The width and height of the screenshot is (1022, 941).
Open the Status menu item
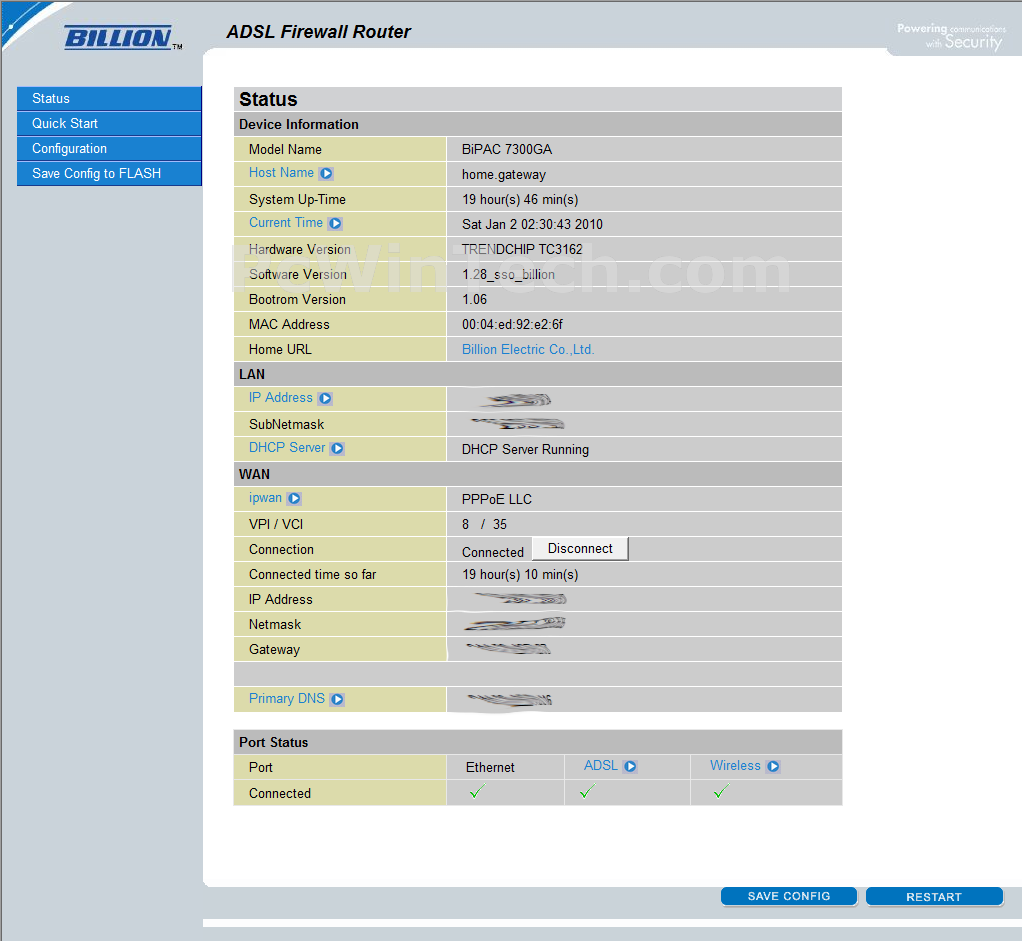(x=110, y=98)
